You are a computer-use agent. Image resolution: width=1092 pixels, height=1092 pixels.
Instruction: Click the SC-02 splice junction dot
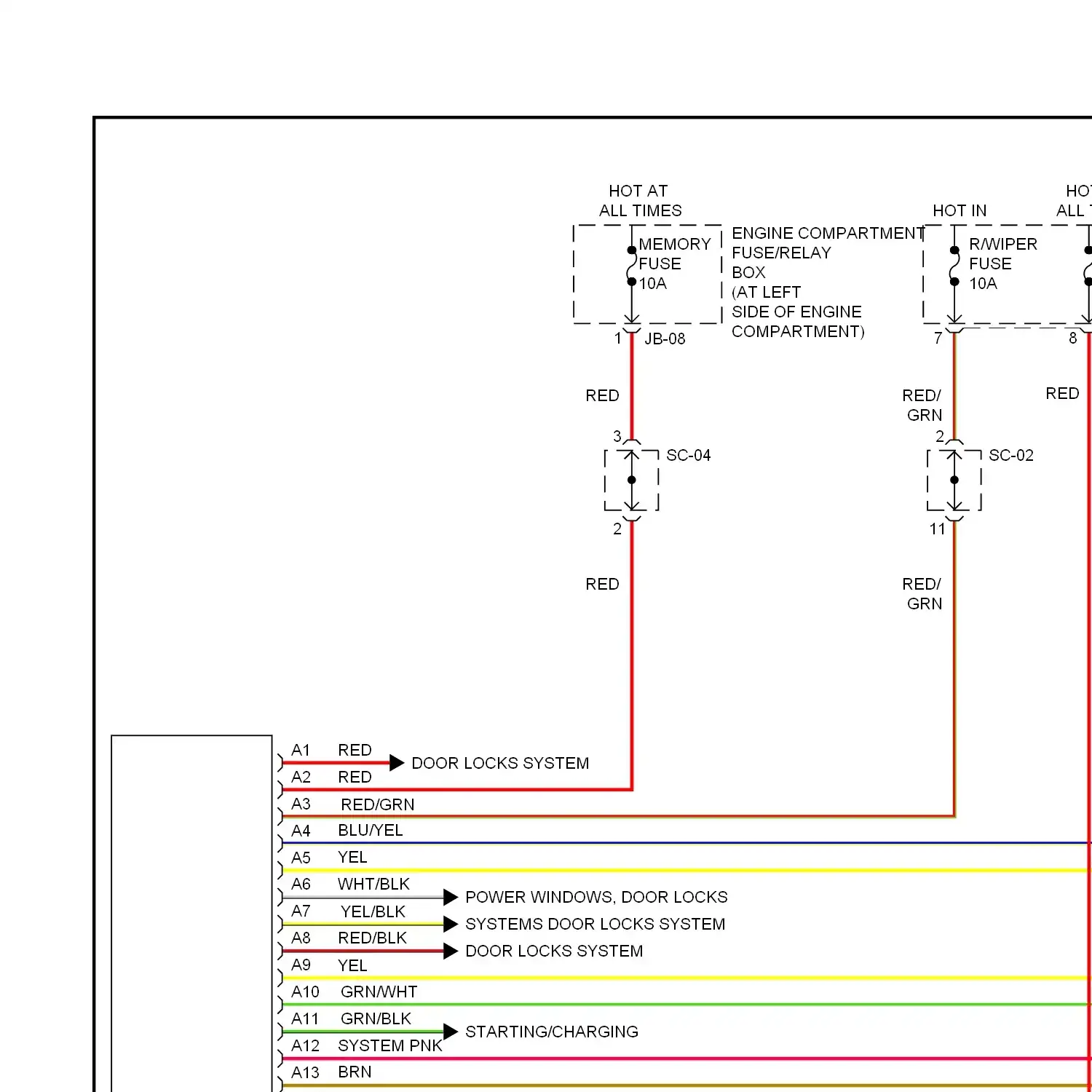click(x=954, y=480)
